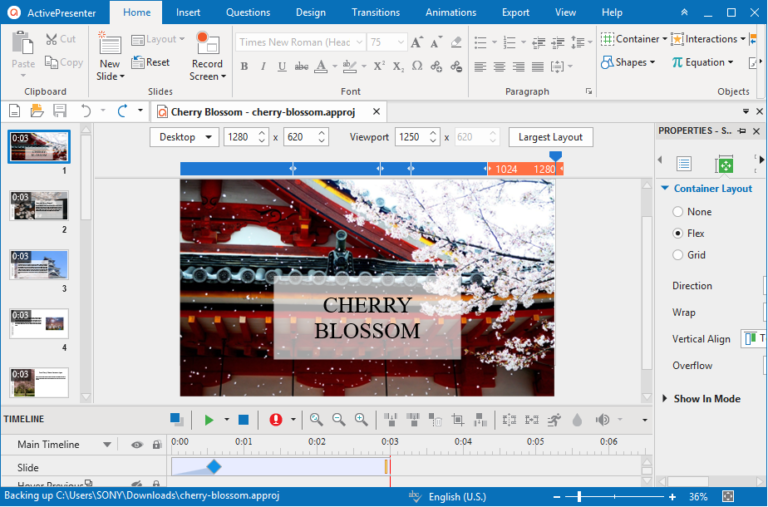Image resolution: width=768 pixels, height=507 pixels.
Task: Select the Flex container layout option
Action: coord(678,233)
